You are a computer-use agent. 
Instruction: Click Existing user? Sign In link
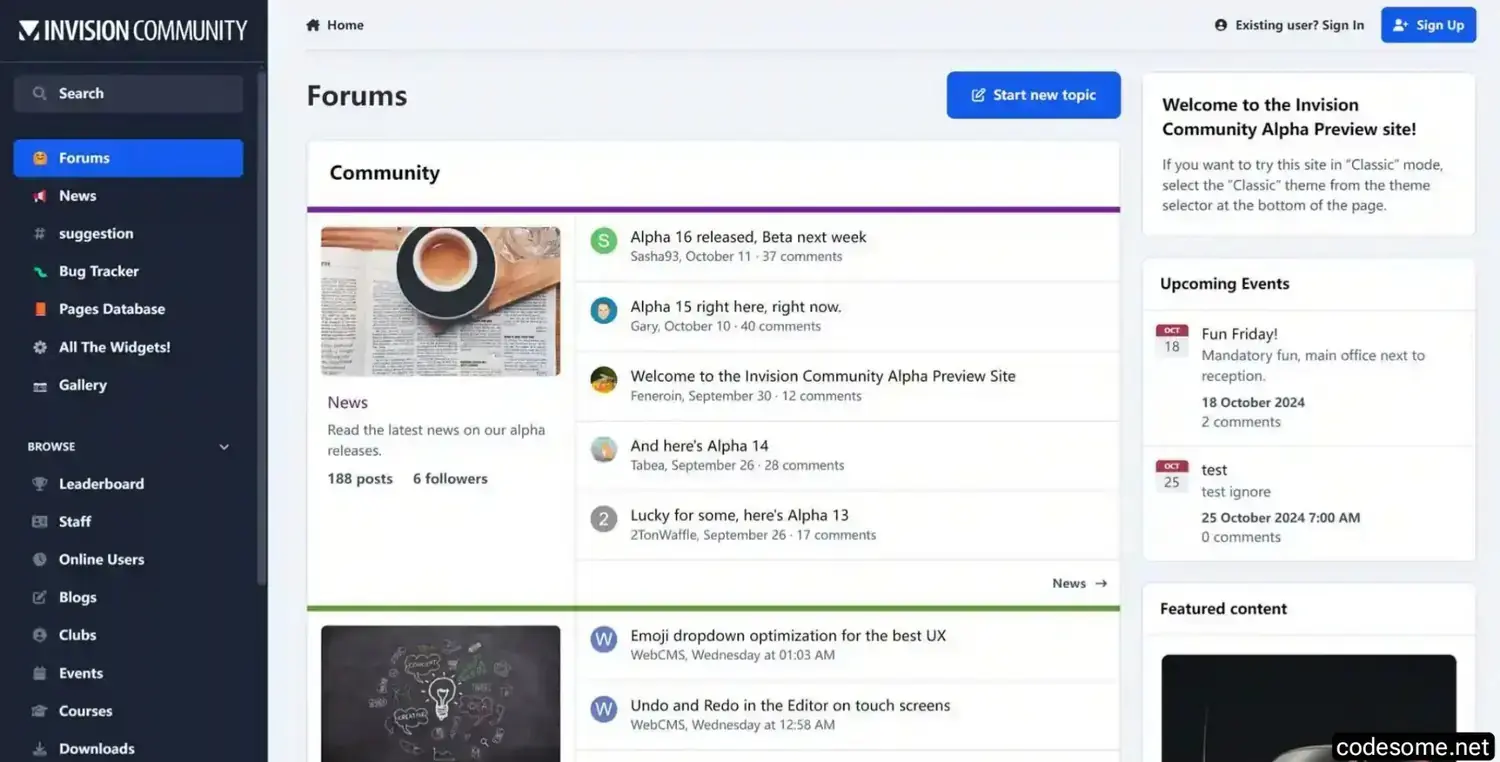coord(1289,25)
